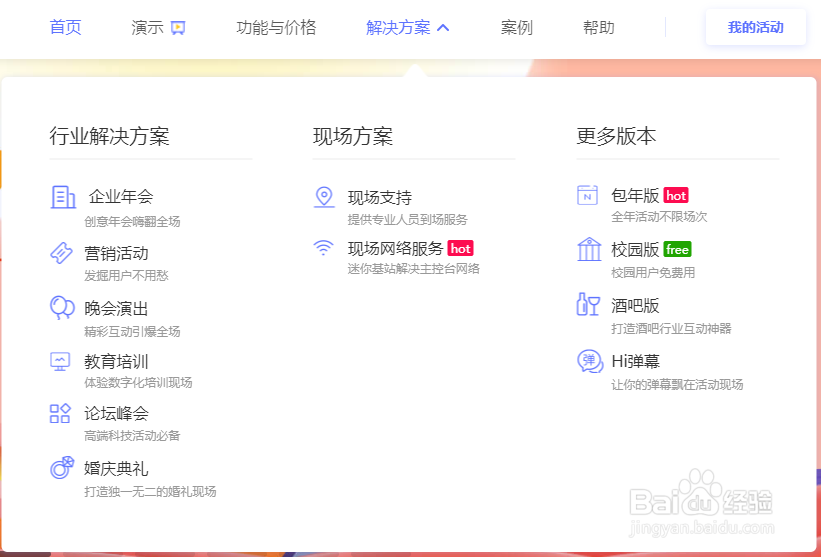Collapse the 解决方案 dropdown chevron
This screenshot has width=821, height=557.
point(443,27)
